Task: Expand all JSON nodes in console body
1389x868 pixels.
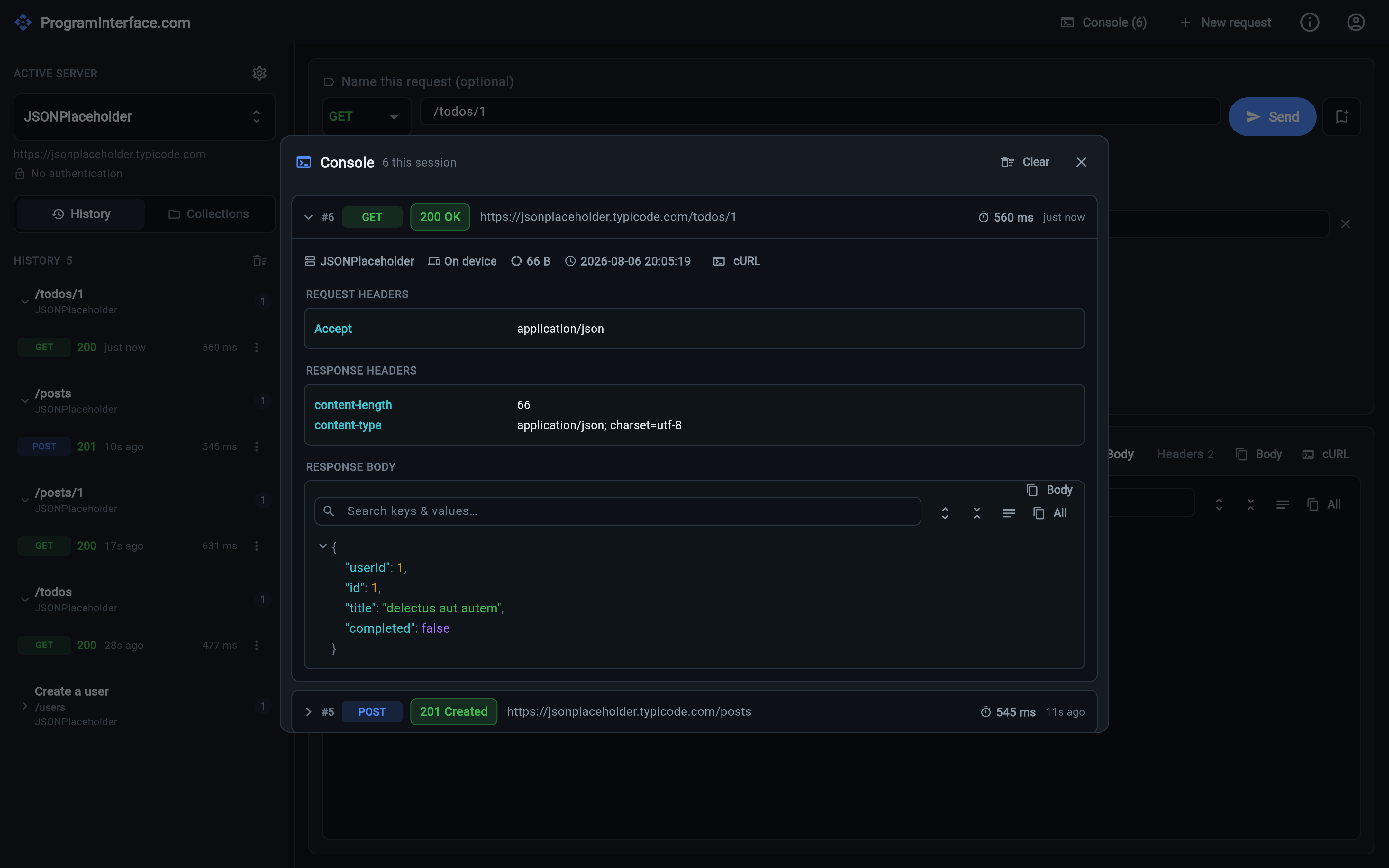Action: point(945,513)
